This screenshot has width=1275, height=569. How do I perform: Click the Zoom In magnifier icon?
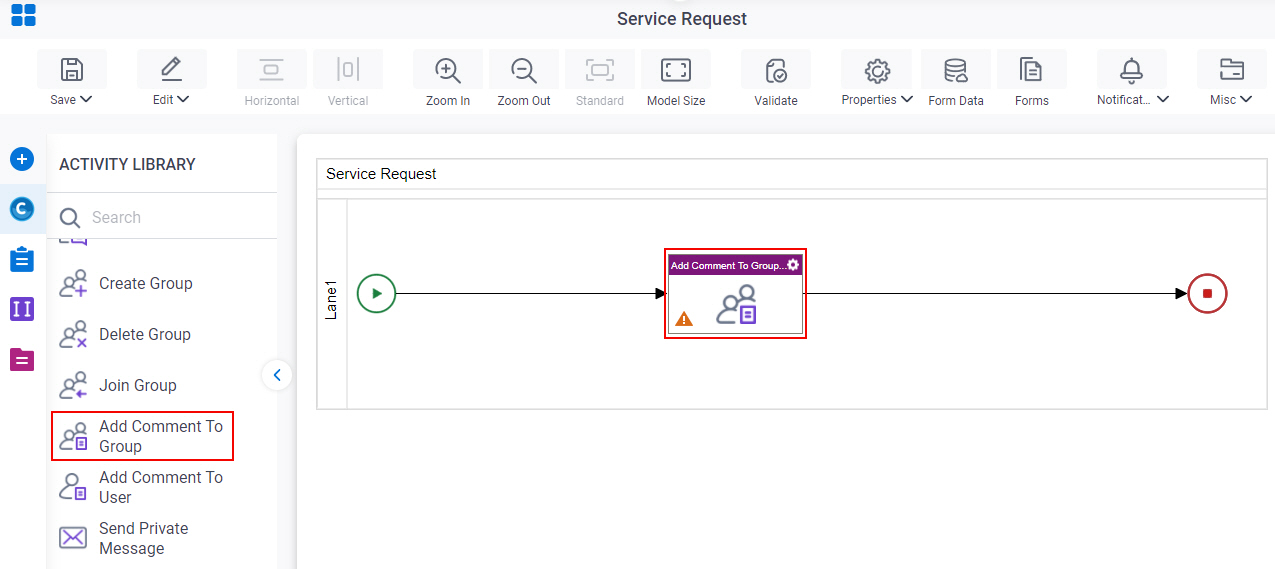[447, 70]
